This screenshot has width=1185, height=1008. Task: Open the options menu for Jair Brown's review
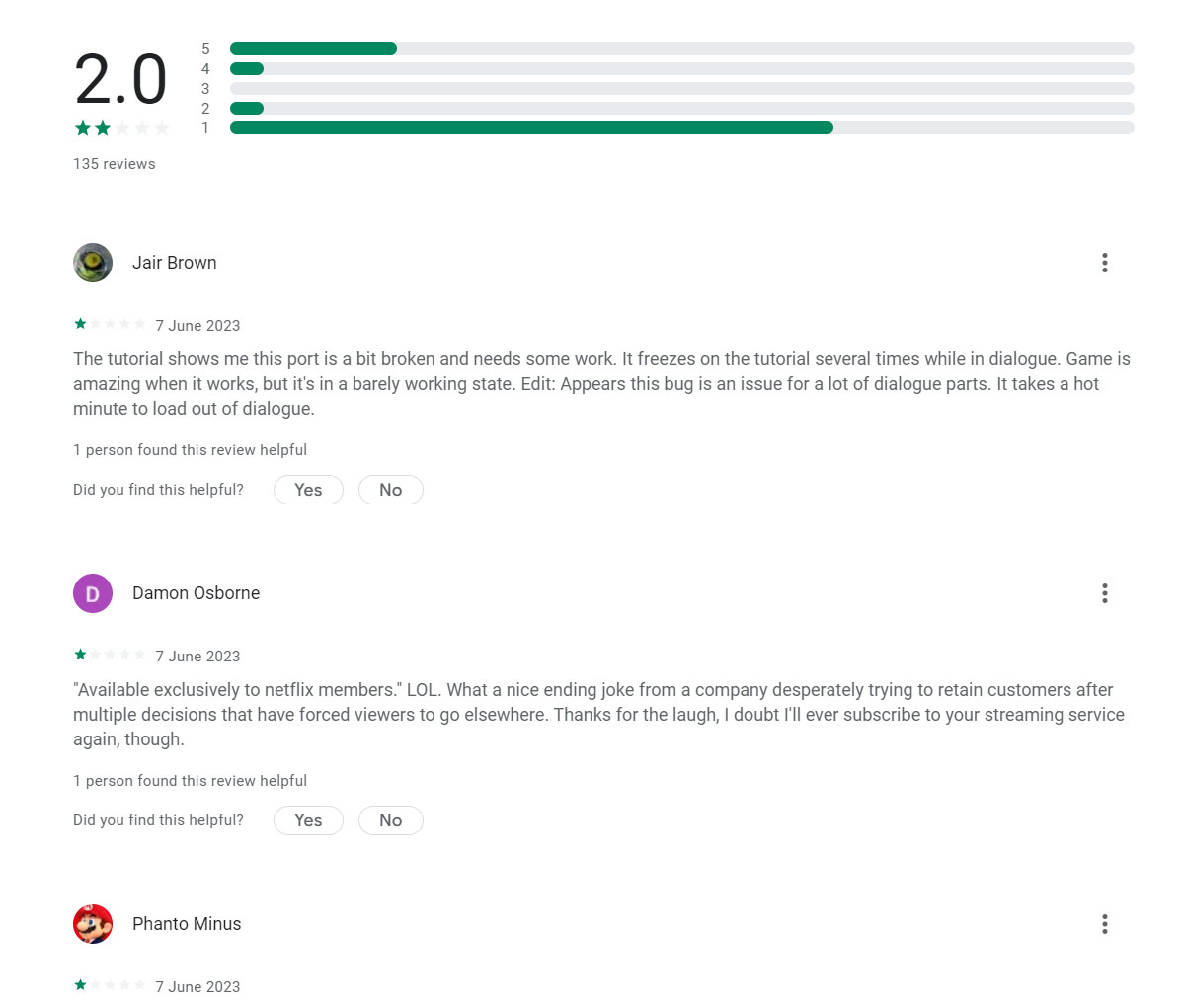(1104, 263)
